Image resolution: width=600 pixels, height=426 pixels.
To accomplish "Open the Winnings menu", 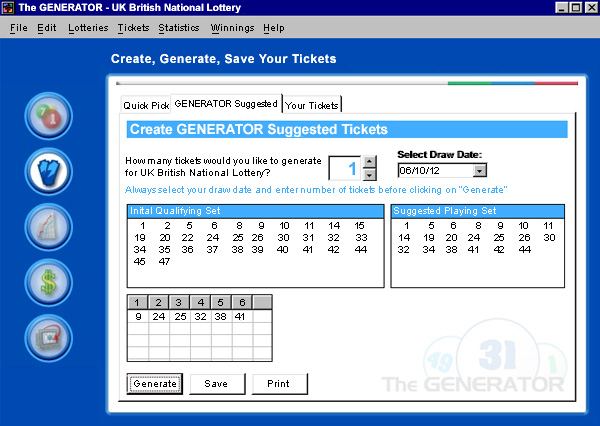I will click(x=232, y=28).
